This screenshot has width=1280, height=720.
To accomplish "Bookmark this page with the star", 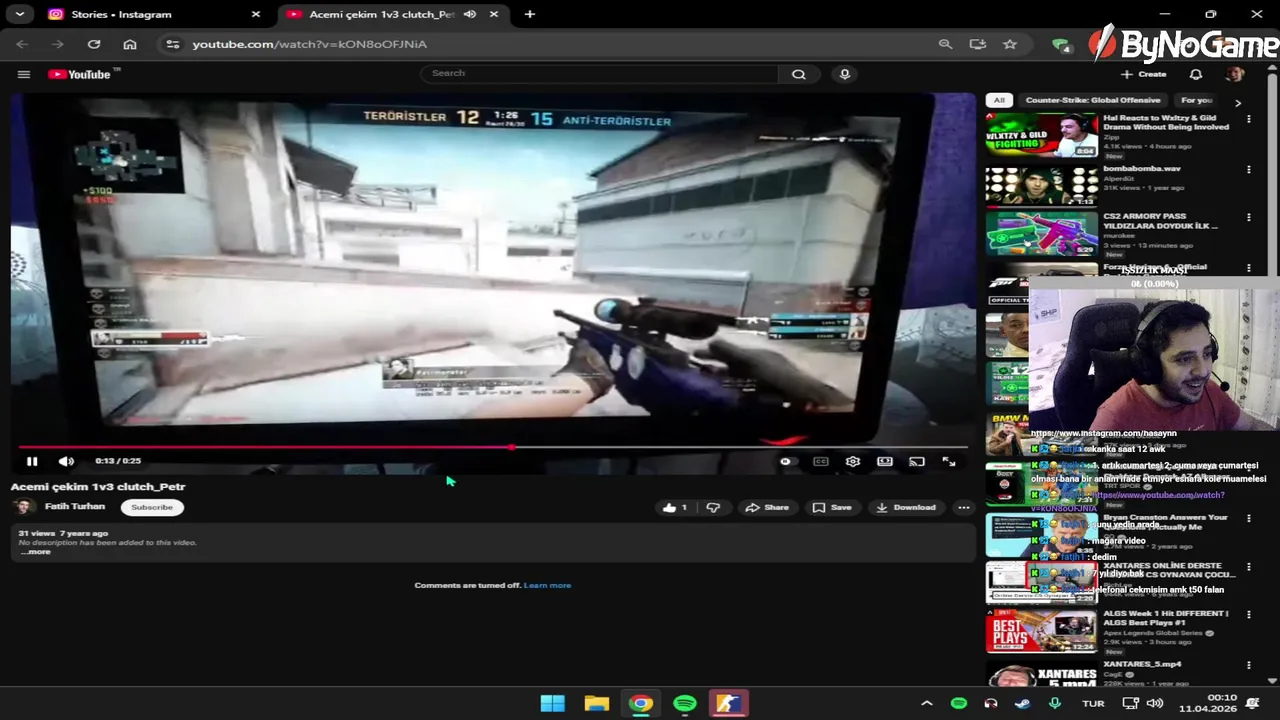I will point(1010,44).
